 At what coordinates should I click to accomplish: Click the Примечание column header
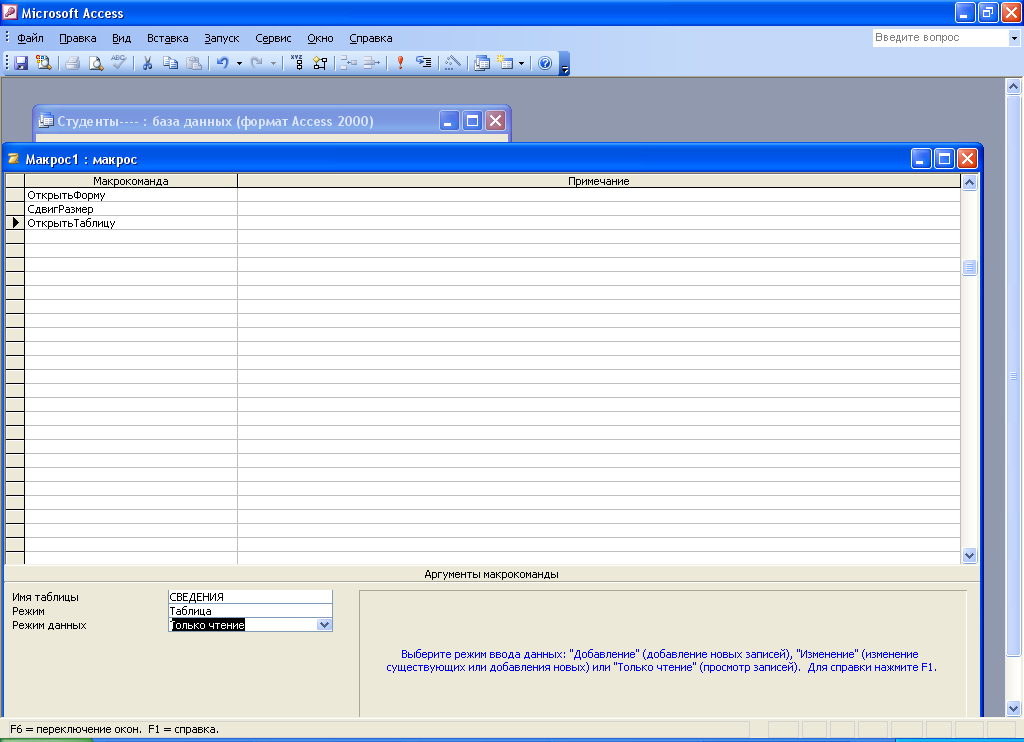pos(599,181)
